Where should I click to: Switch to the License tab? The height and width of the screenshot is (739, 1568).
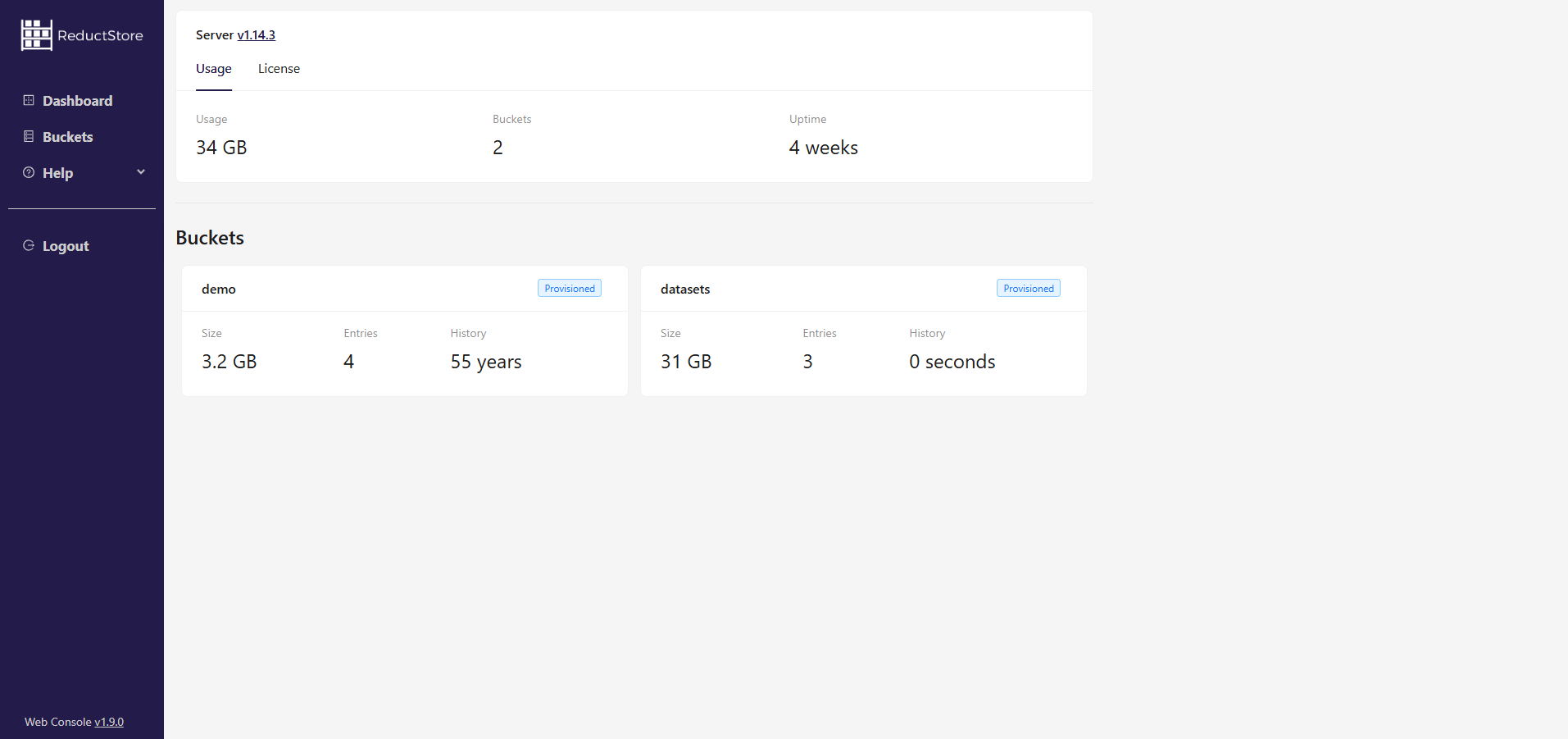279,68
